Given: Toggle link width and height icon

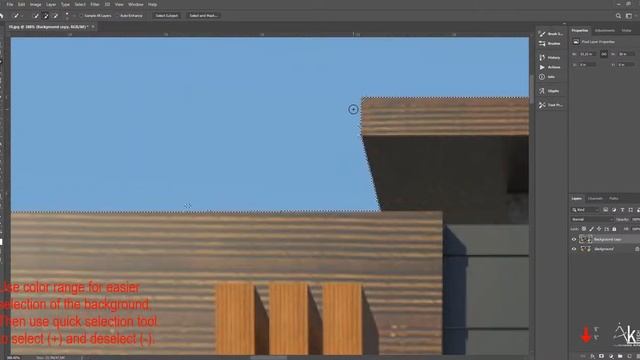Looking at the screenshot, I should coord(604,54).
